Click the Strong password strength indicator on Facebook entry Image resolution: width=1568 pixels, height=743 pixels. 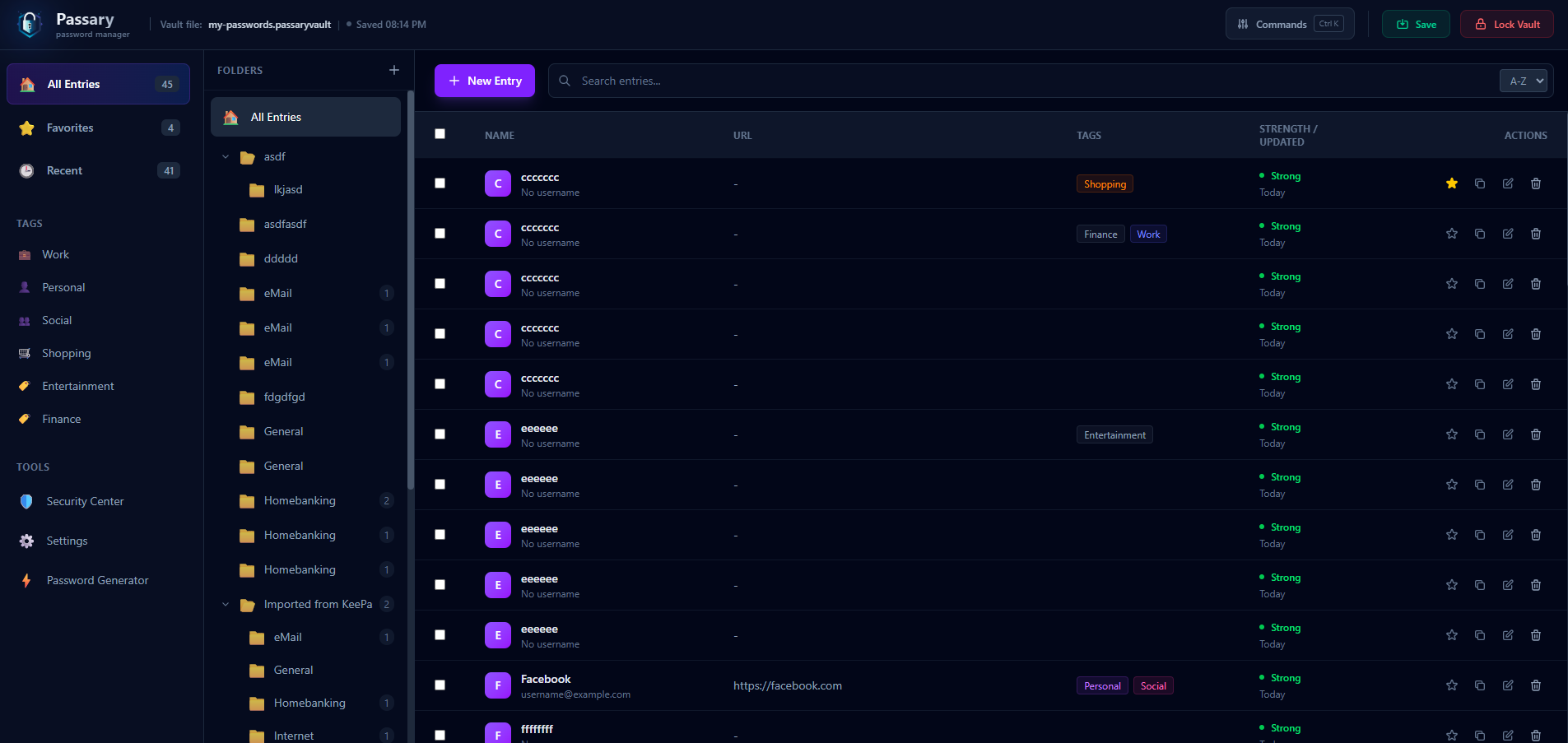coord(1284,677)
